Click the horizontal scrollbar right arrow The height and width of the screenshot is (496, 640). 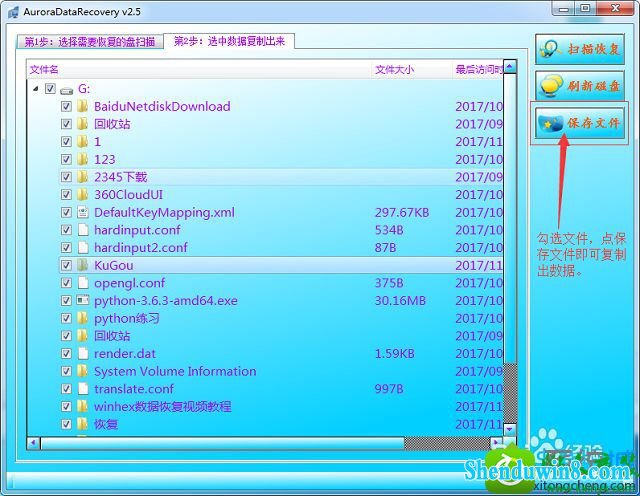496,443
